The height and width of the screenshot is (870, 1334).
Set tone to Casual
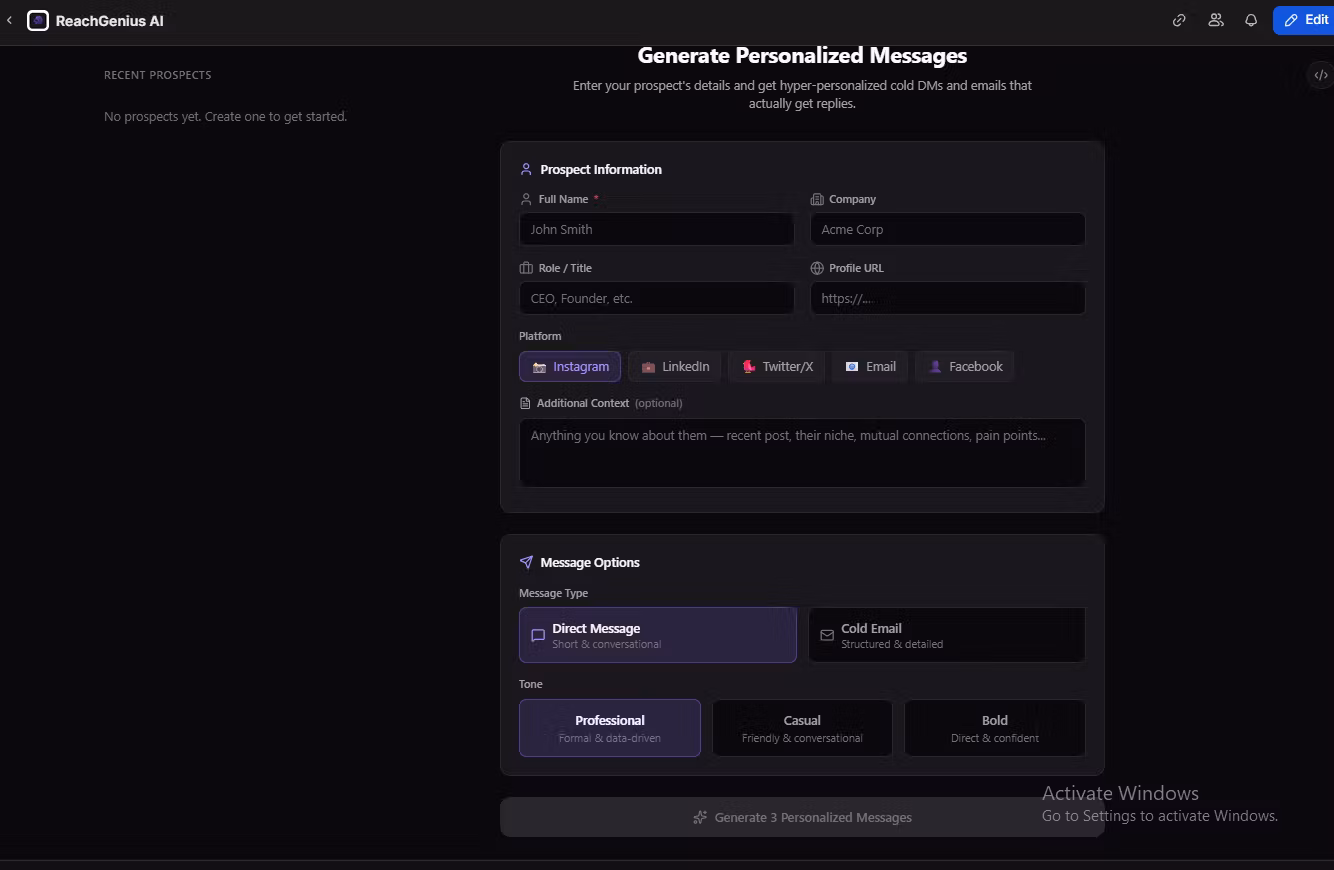coord(802,728)
